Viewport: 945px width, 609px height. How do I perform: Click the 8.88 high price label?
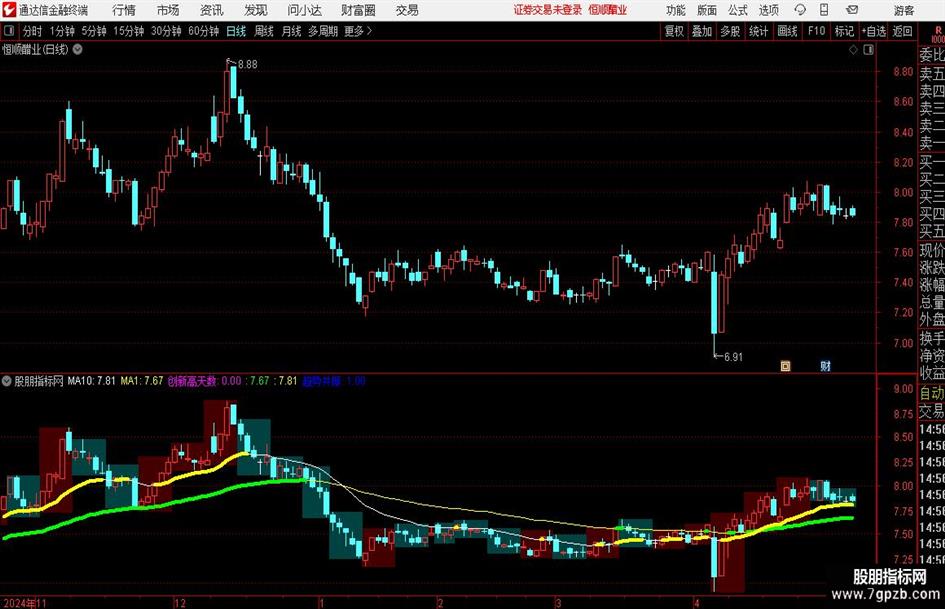(248, 65)
